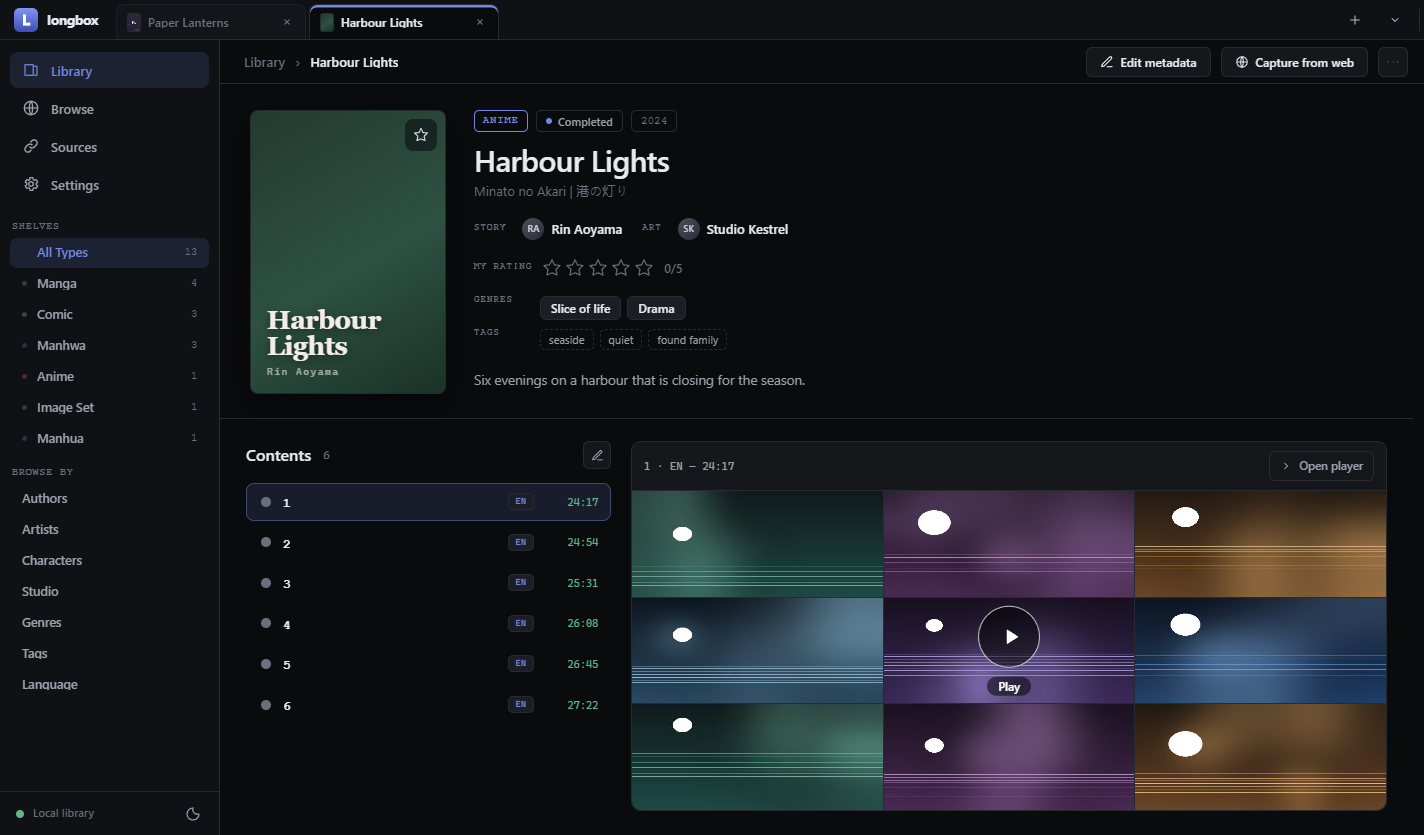Open the Image Set shelf
Viewport: 1424px width, 835px height.
tap(109, 407)
